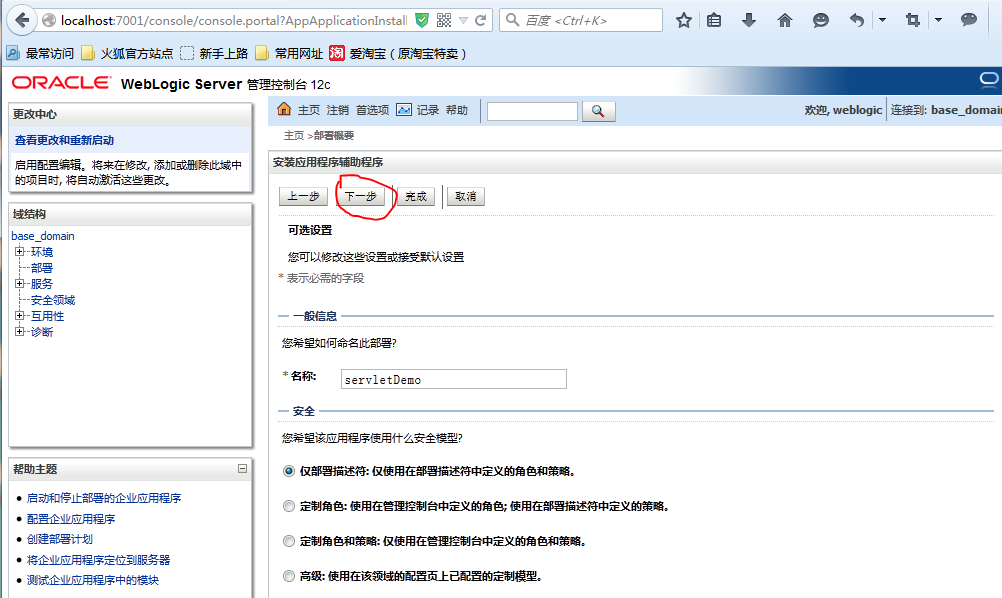Image resolution: width=1002 pixels, height=598 pixels.
Task: Click the browser back arrow button
Action: coord(22,20)
